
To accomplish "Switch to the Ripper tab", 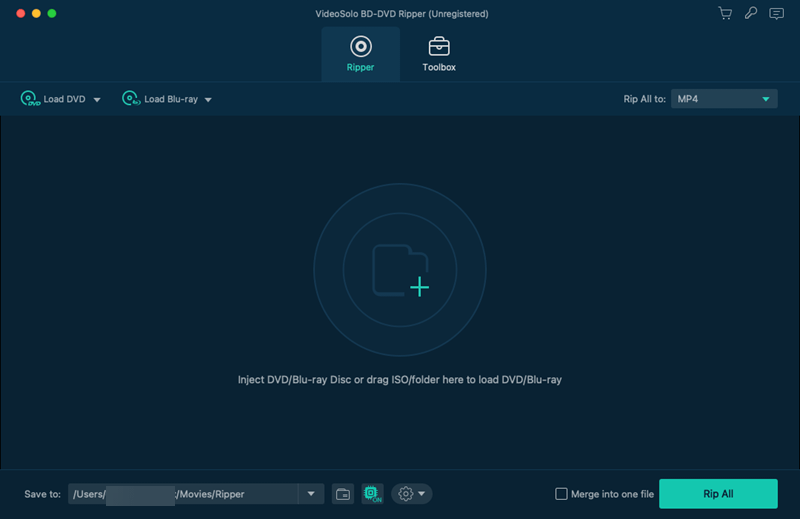I will tap(361, 54).
